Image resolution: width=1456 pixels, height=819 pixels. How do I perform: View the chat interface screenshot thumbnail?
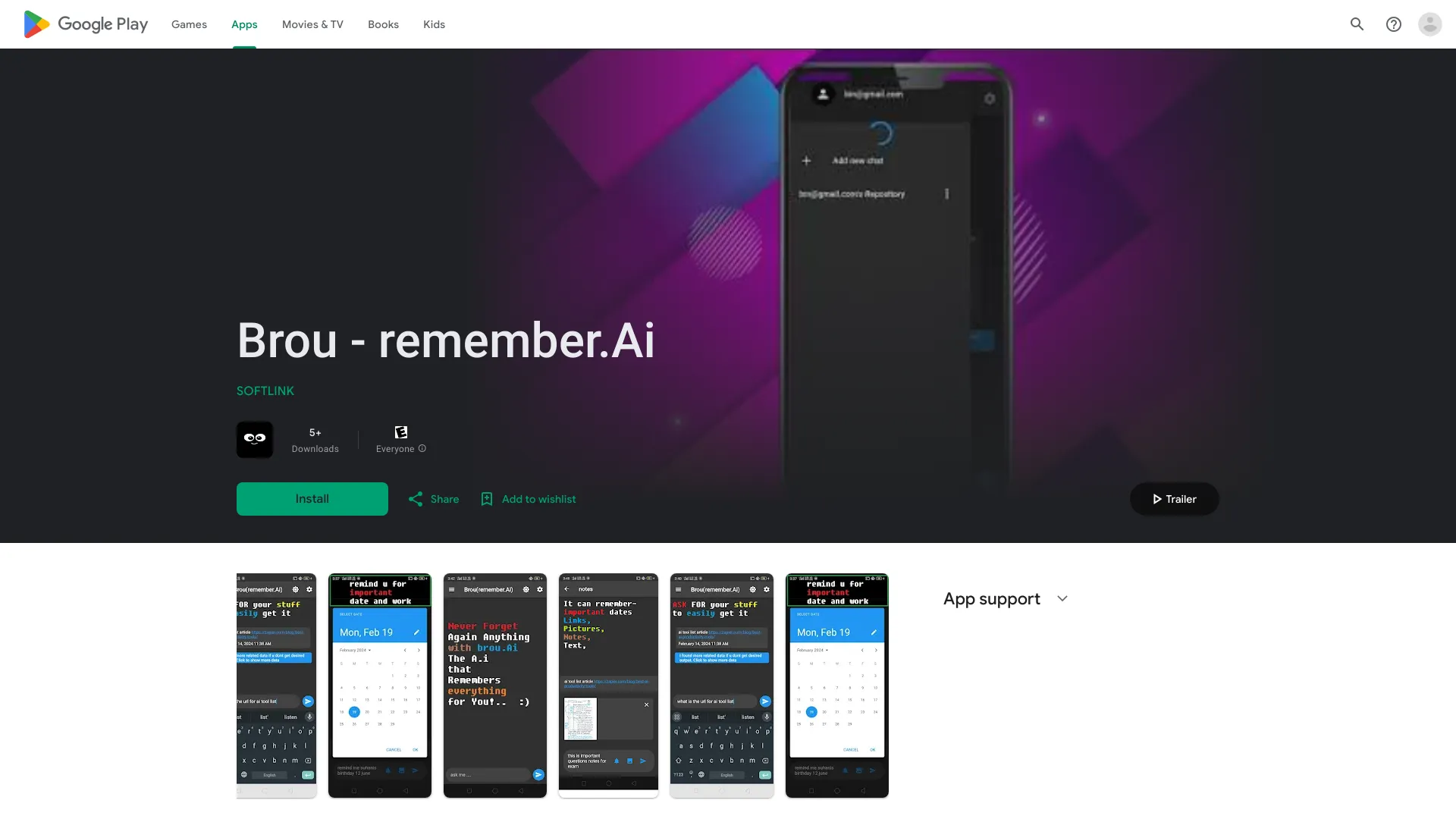click(722, 685)
